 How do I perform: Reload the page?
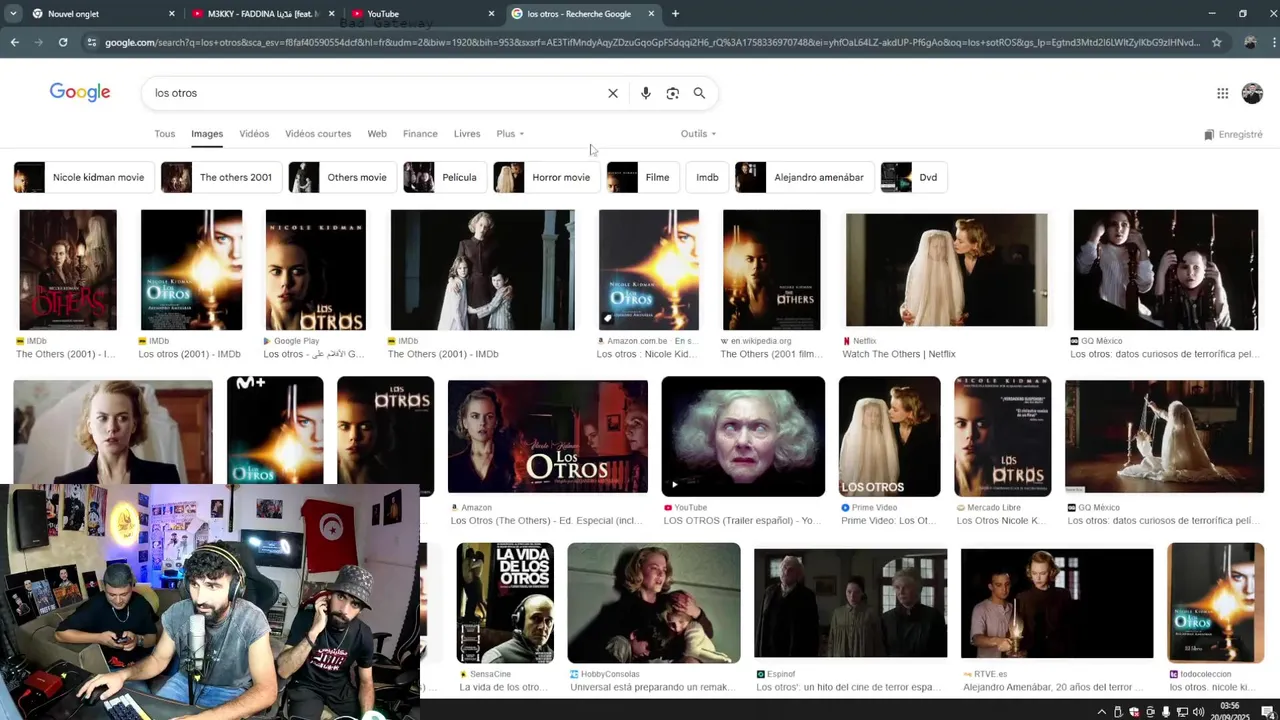coord(63,42)
